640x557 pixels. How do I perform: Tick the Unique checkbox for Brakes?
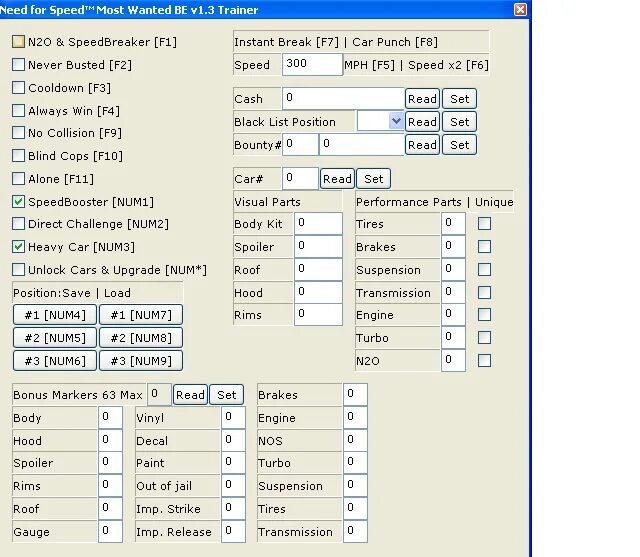click(484, 246)
